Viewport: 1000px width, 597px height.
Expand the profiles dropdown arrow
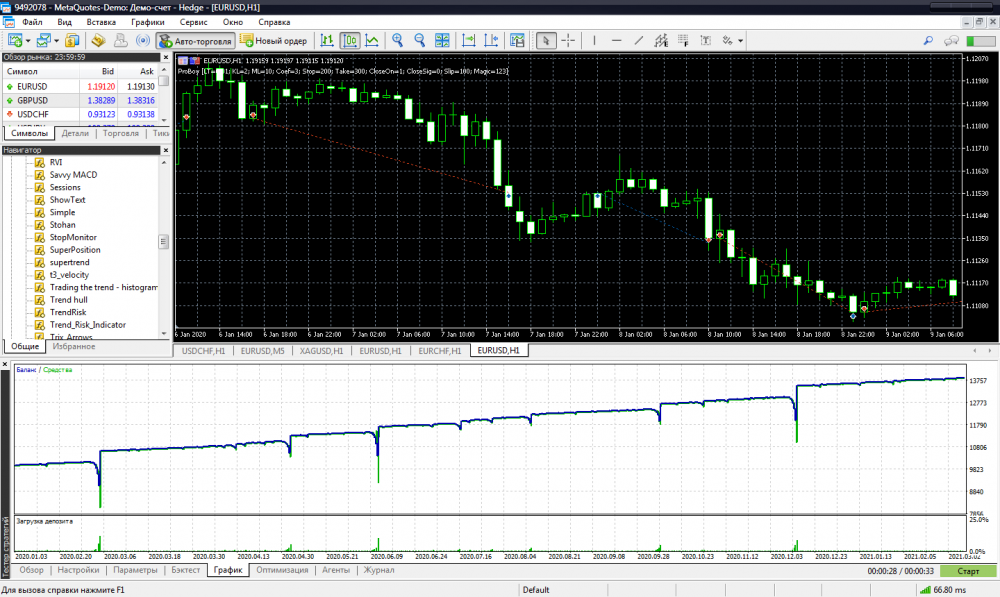click(x=59, y=41)
